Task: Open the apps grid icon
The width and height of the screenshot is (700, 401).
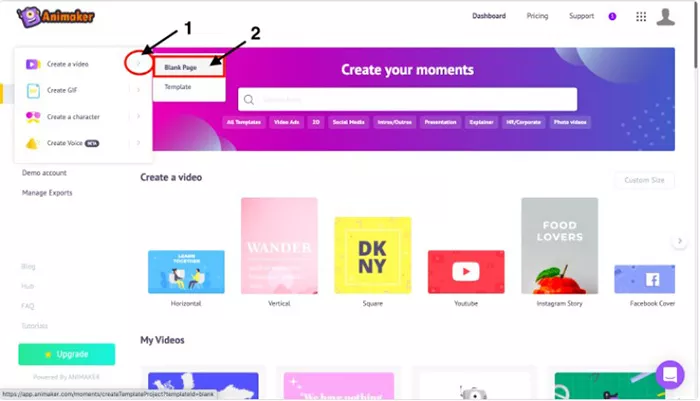Action: (641, 17)
